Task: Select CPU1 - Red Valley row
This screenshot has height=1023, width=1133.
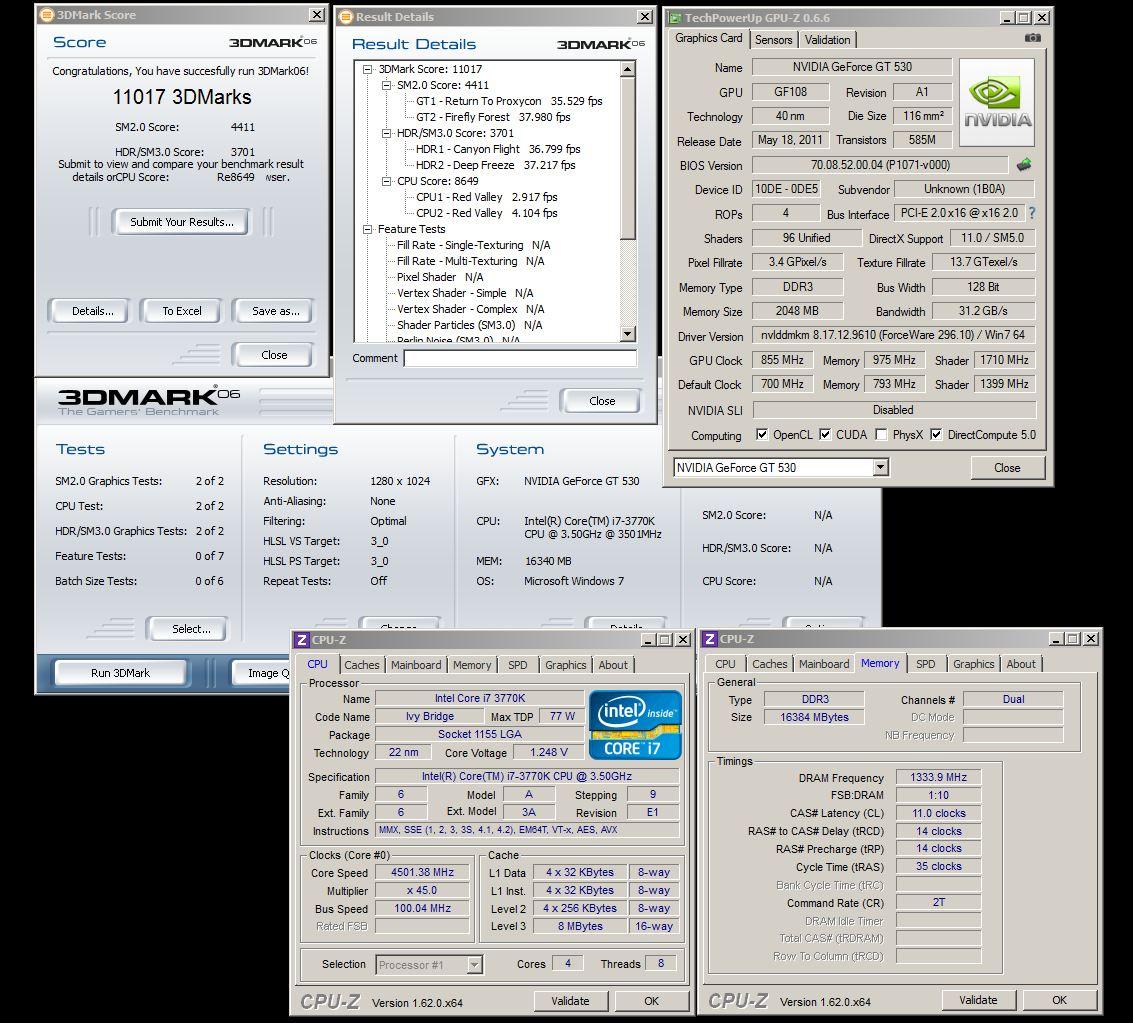Action: [486, 197]
